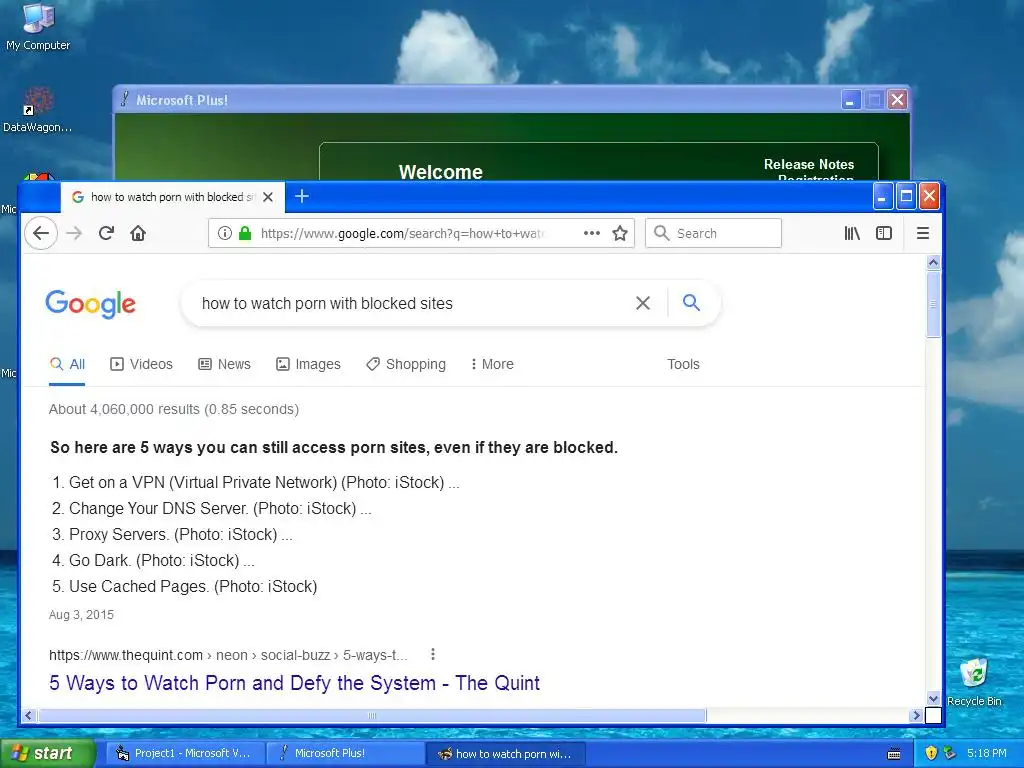Screen dimensions: 1024x768
Task: Open result options dots beside thequint.com
Action: 432,654
